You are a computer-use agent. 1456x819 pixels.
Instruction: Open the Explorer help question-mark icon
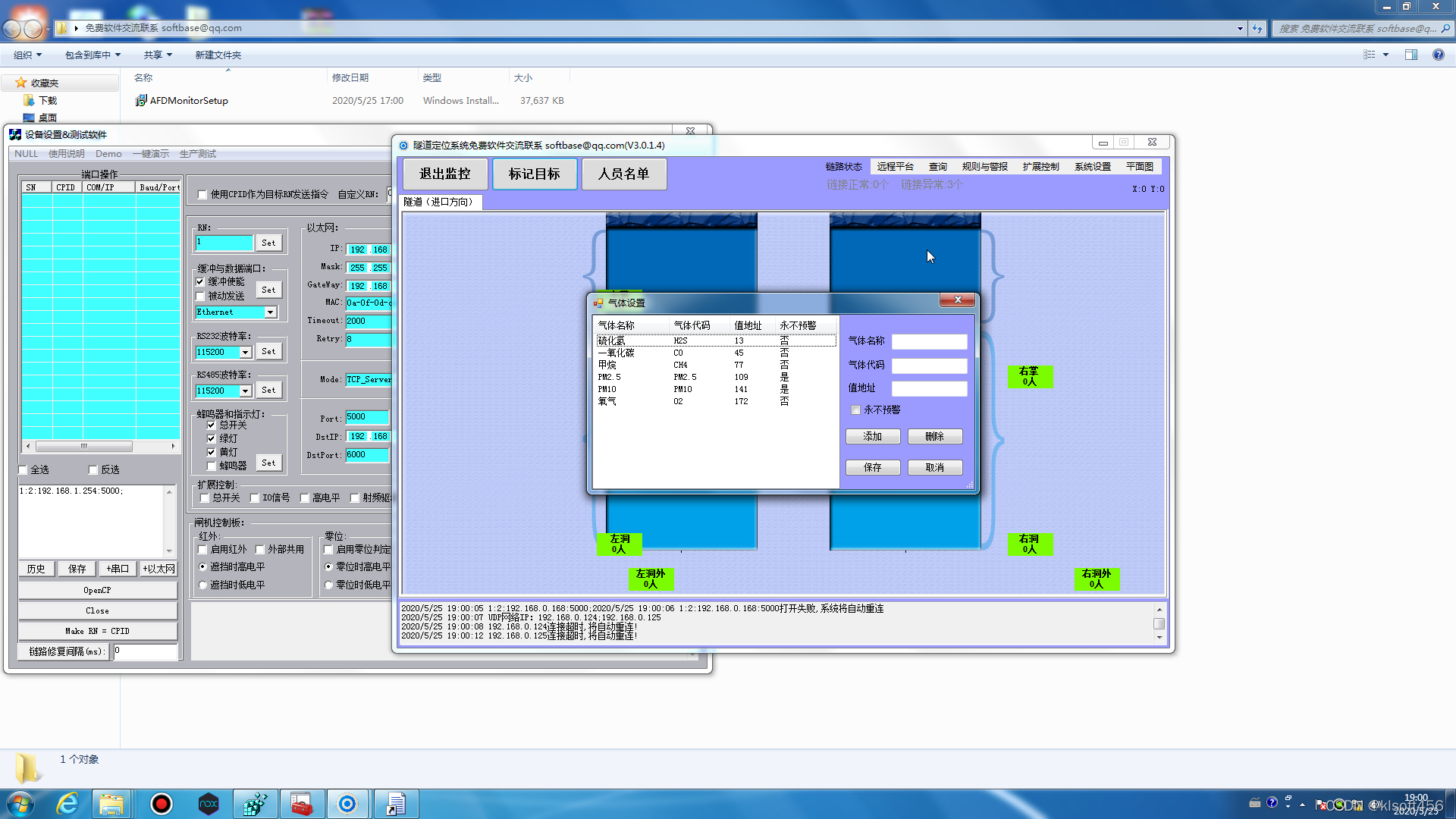coord(1438,55)
